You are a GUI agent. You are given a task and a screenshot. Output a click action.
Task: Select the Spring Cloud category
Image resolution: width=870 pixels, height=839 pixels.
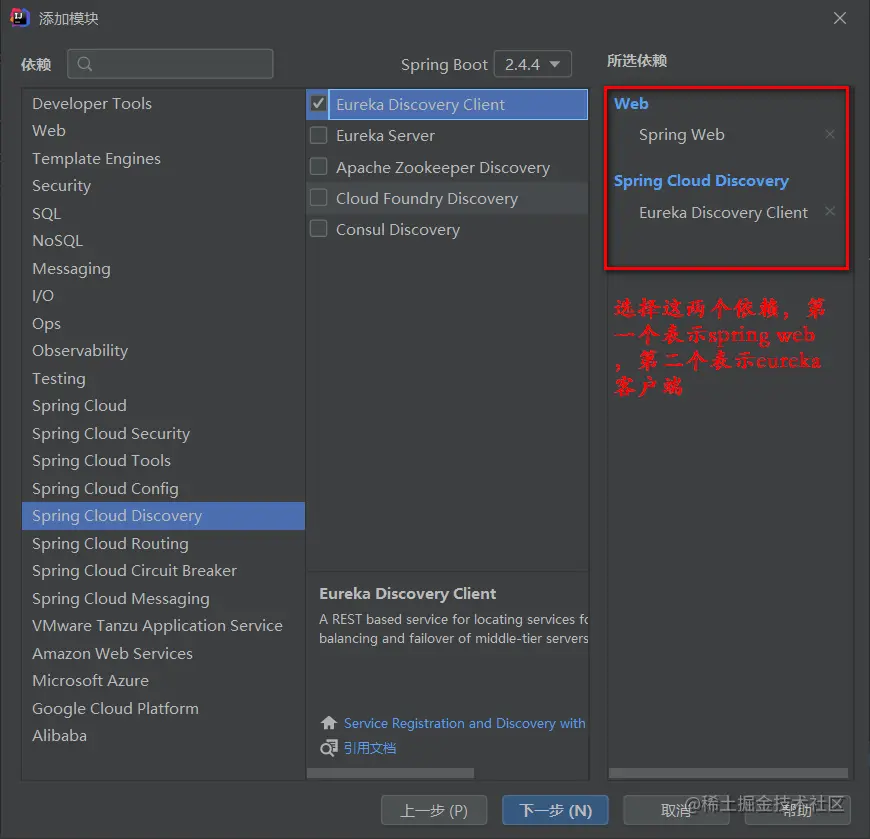(x=163, y=405)
